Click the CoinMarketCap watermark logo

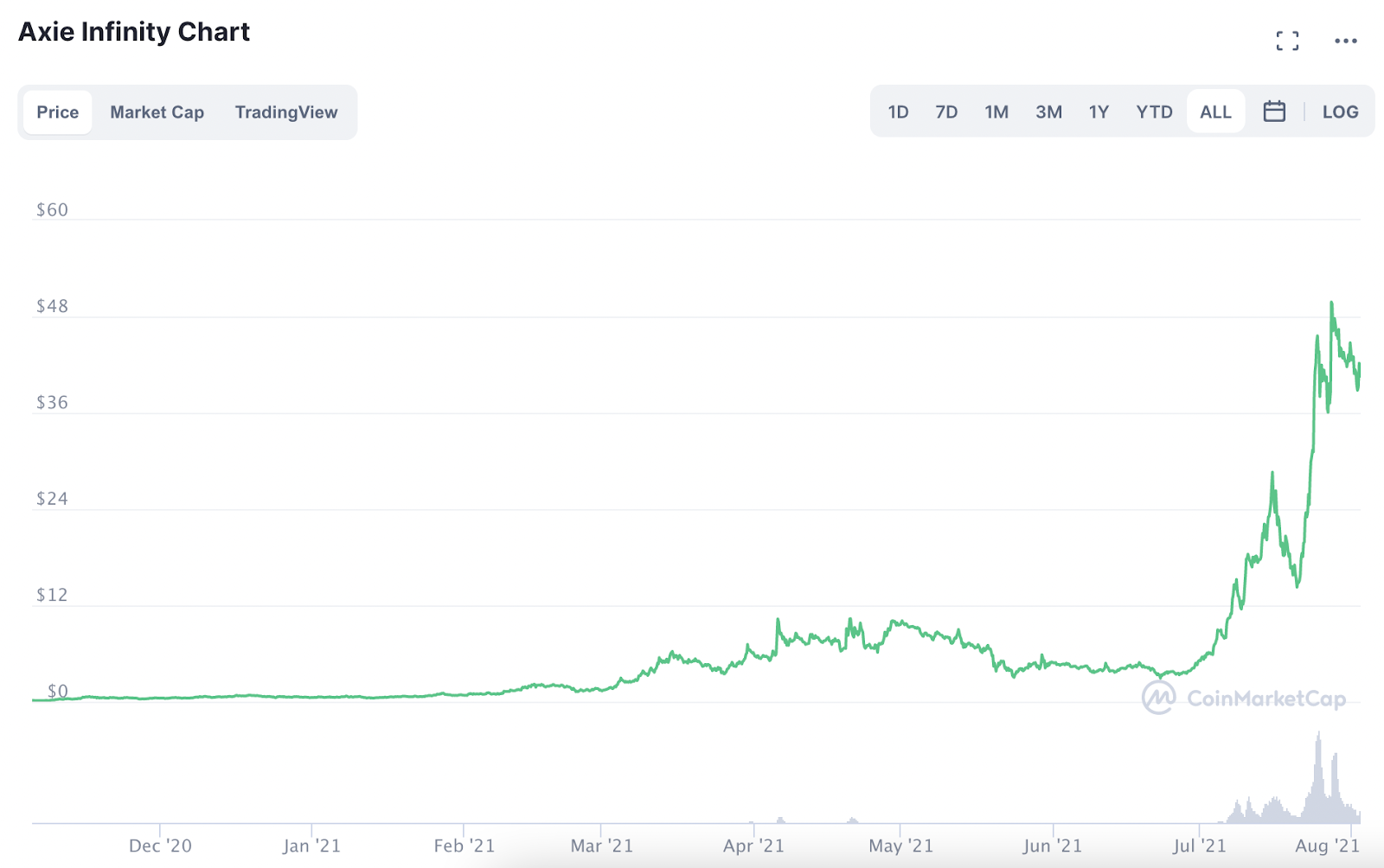point(1158,698)
